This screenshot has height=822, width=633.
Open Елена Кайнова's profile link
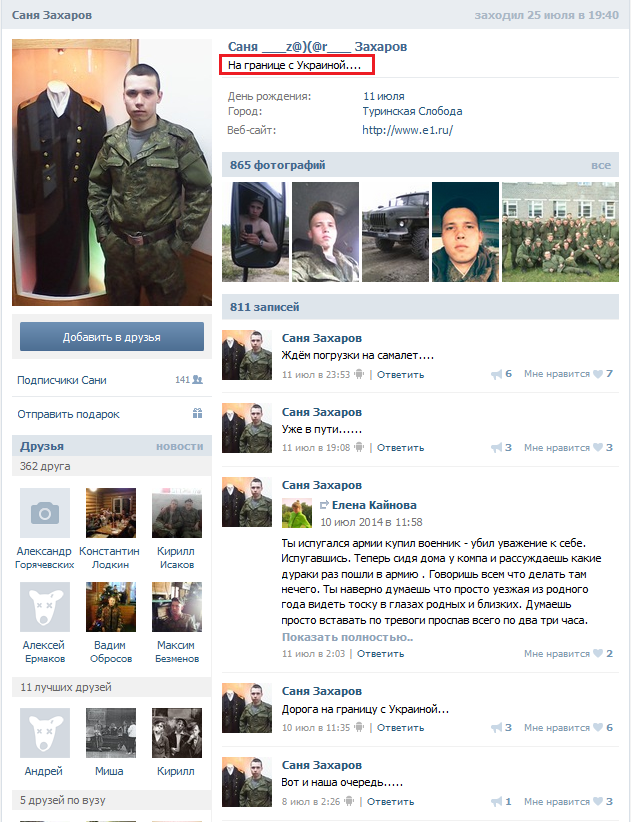click(x=374, y=505)
